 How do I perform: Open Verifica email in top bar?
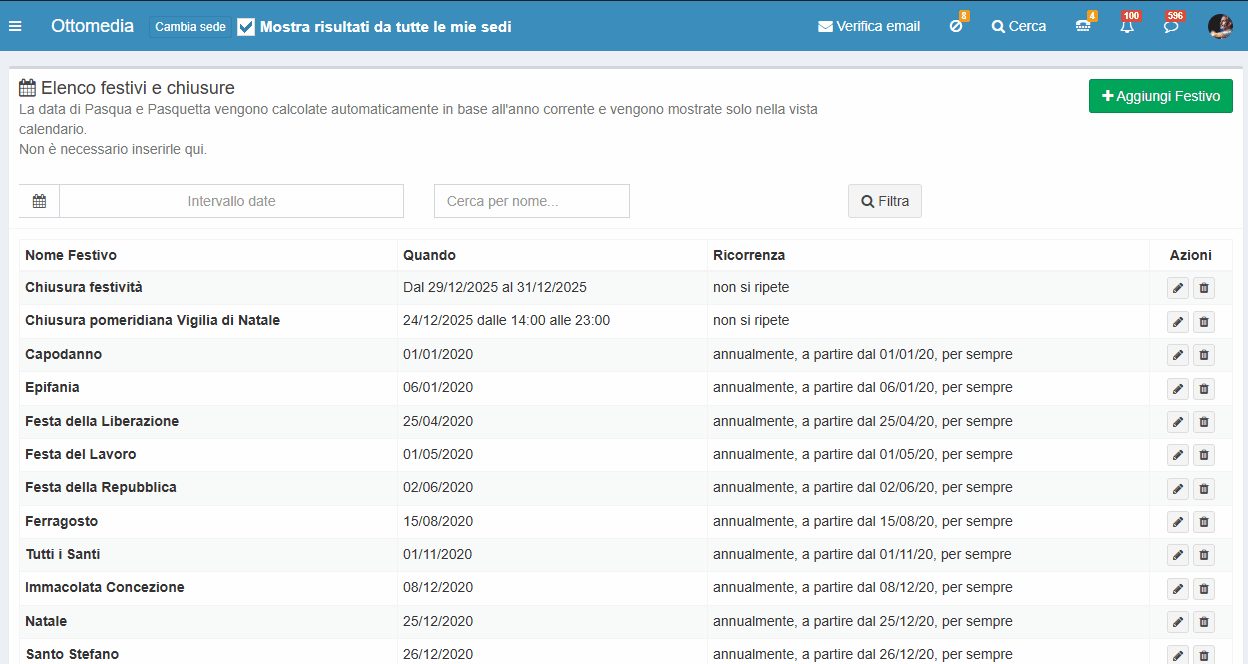point(869,27)
